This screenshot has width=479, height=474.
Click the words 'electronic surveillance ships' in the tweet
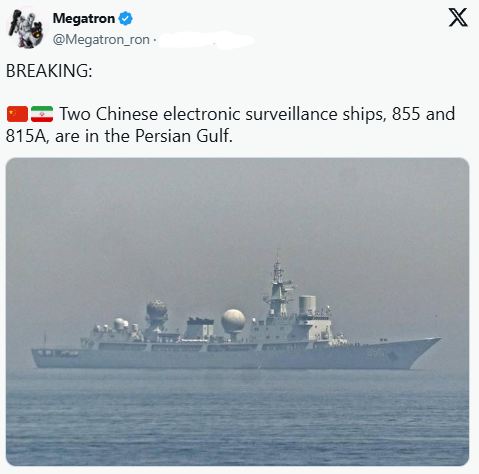click(275, 114)
